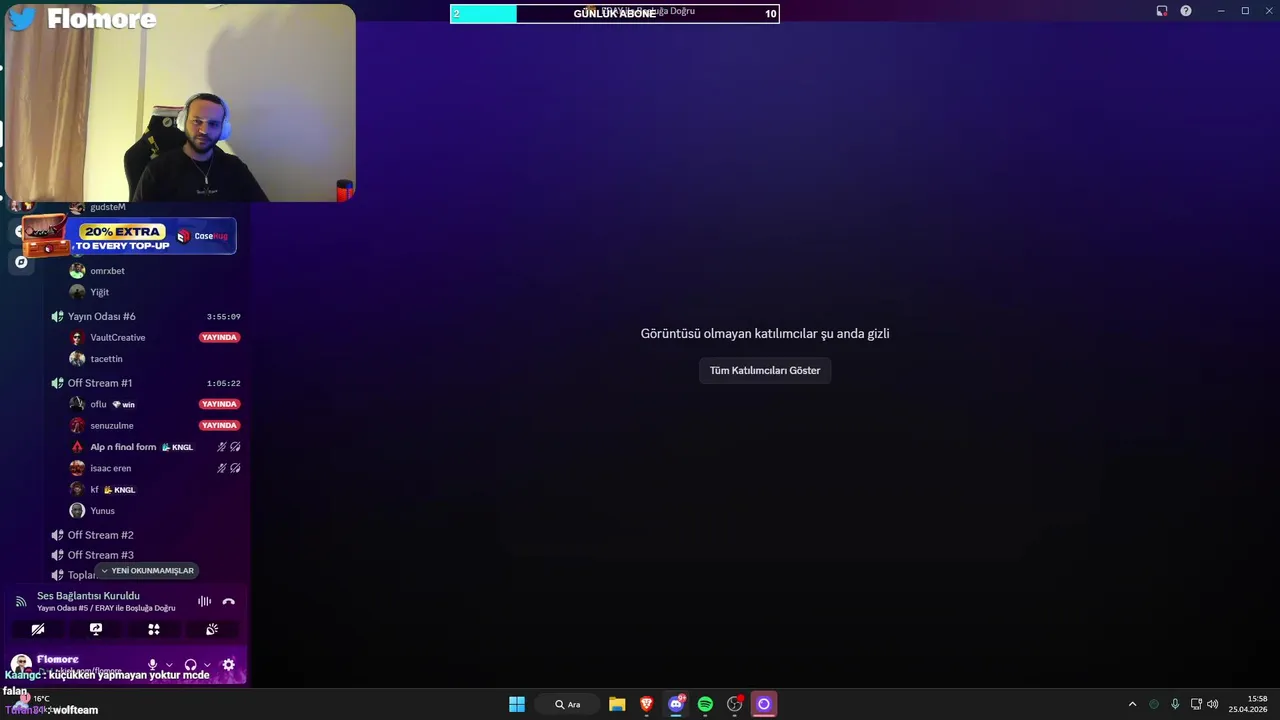Screen dimensions: 1280x720
Task: Select user tacettin
Action: [x=106, y=359]
